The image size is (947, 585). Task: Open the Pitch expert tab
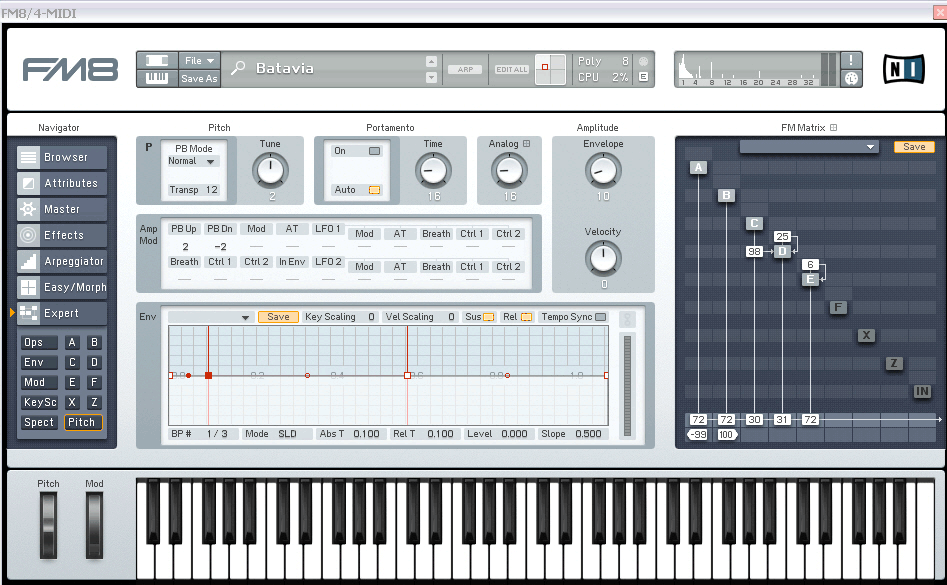point(83,423)
